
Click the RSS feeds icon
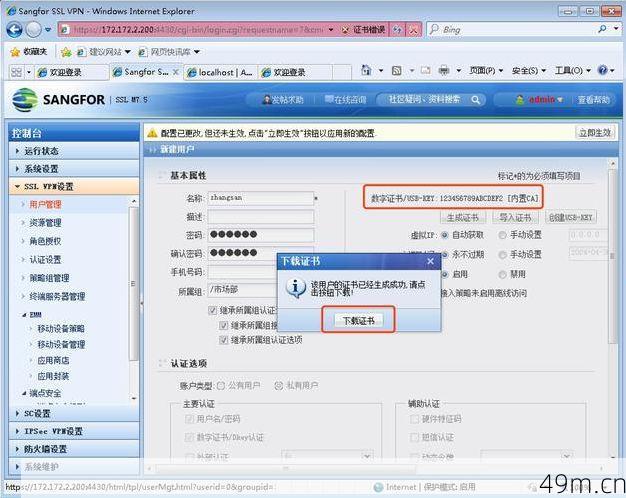[x=396, y=71]
